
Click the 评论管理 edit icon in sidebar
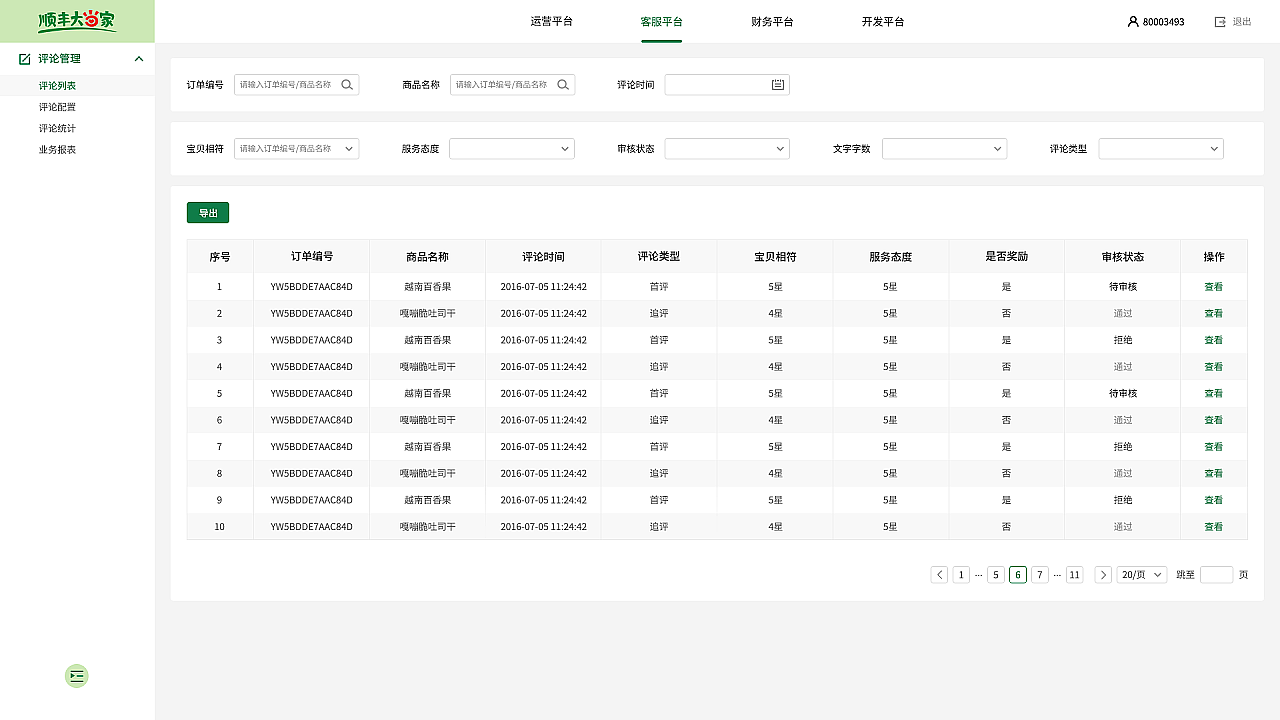pyautogui.click(x=25, y=59)
